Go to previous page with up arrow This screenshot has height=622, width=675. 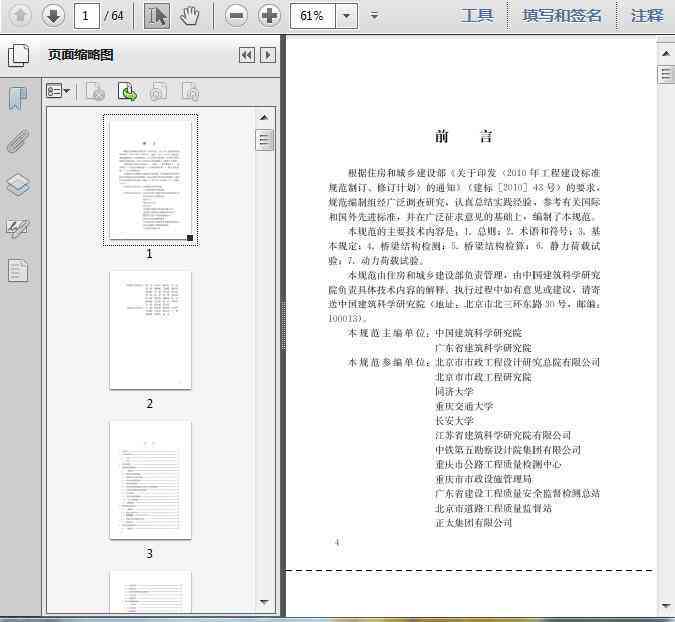click(20, 16)
